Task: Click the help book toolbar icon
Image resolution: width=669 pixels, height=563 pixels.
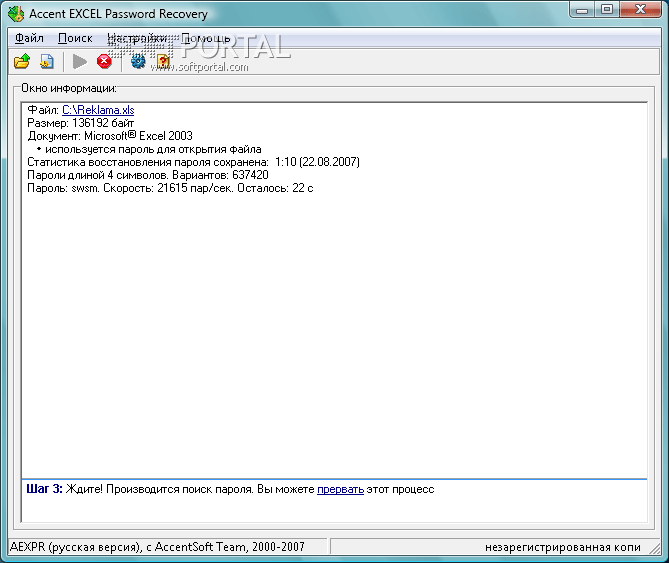Action: (x=163, y=61)
